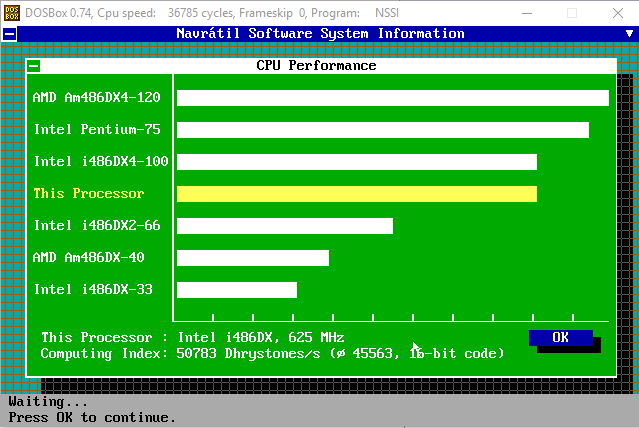
Task: Click the AMD Am486DX4-120 performance bar
Action: 392,98
